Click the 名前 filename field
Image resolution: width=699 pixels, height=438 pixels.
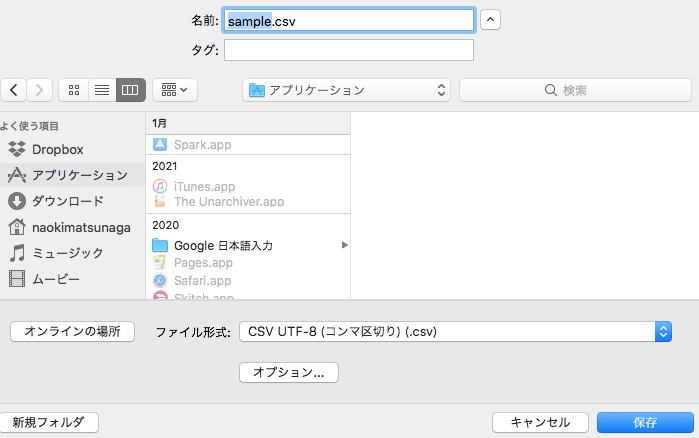tap(349, 20)
